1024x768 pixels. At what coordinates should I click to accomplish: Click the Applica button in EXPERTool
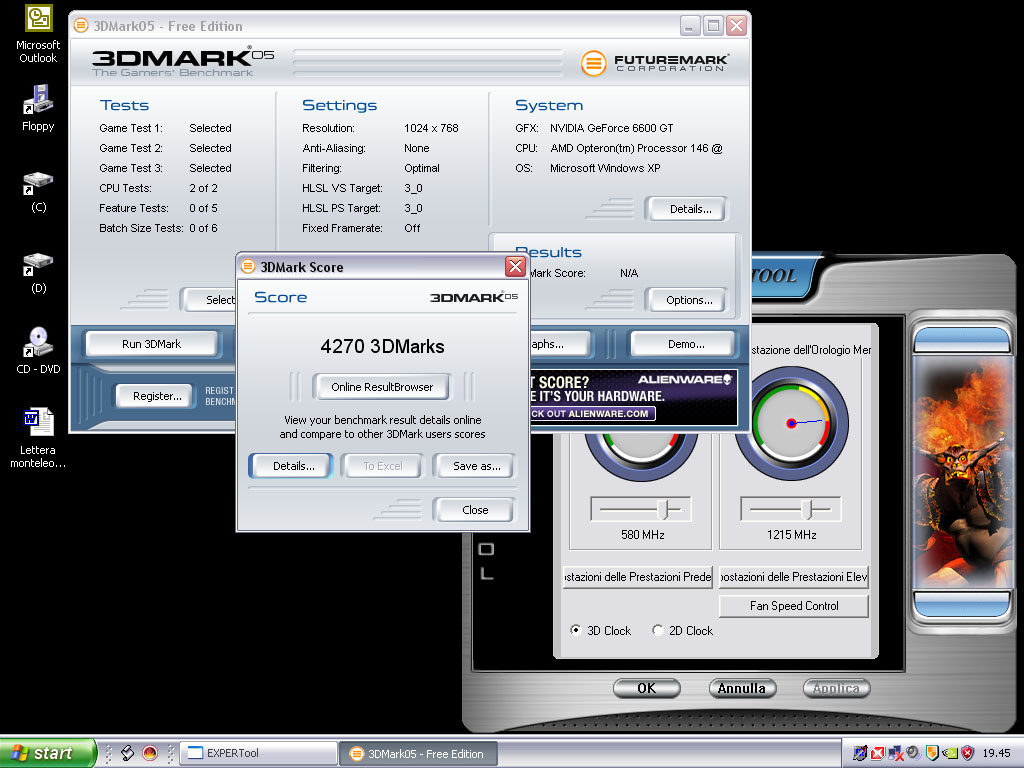(836, 688)
